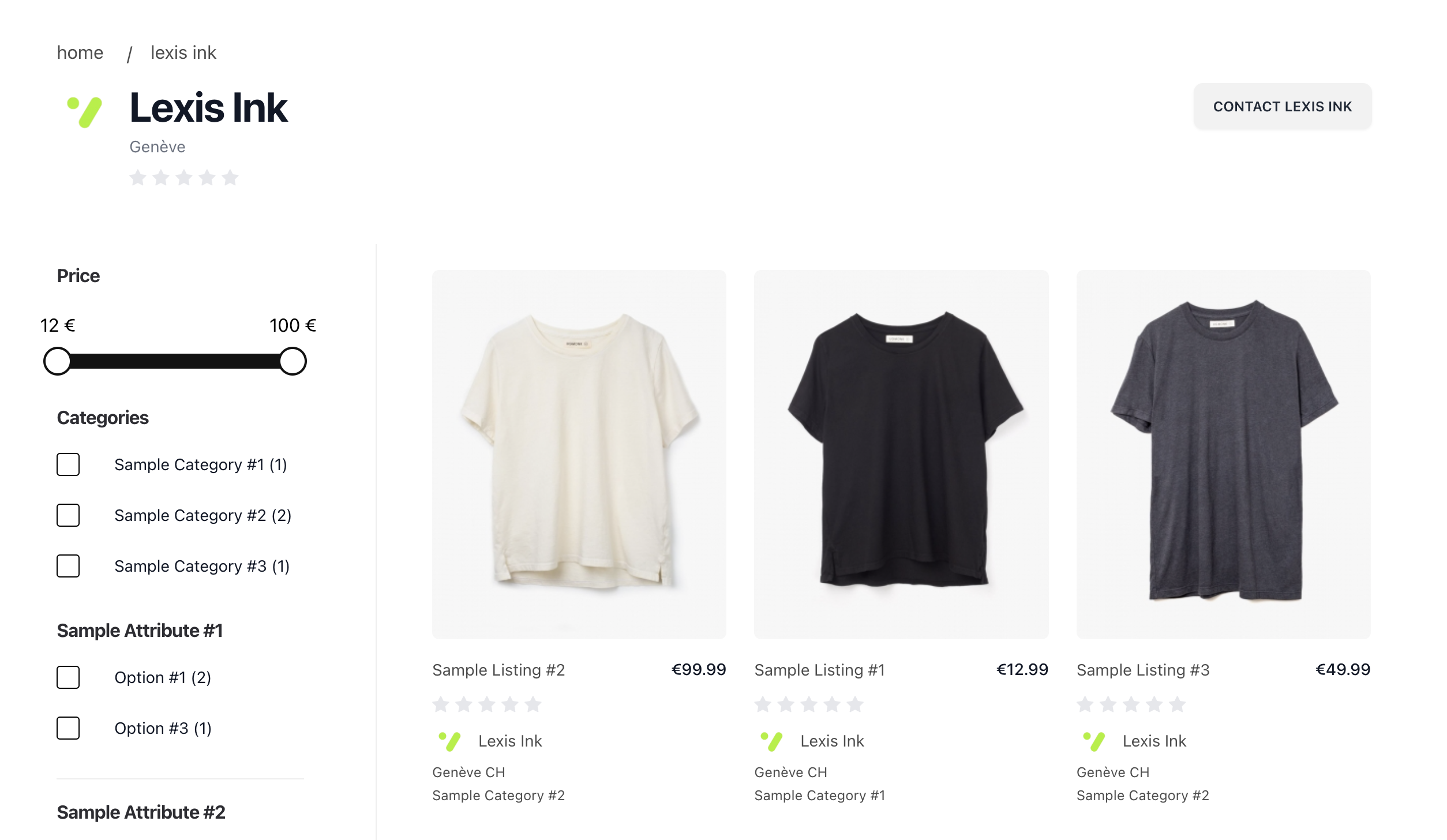1447x840 pixels.
Task: Enable the Sample Category #2 filter
Action: 68,515
